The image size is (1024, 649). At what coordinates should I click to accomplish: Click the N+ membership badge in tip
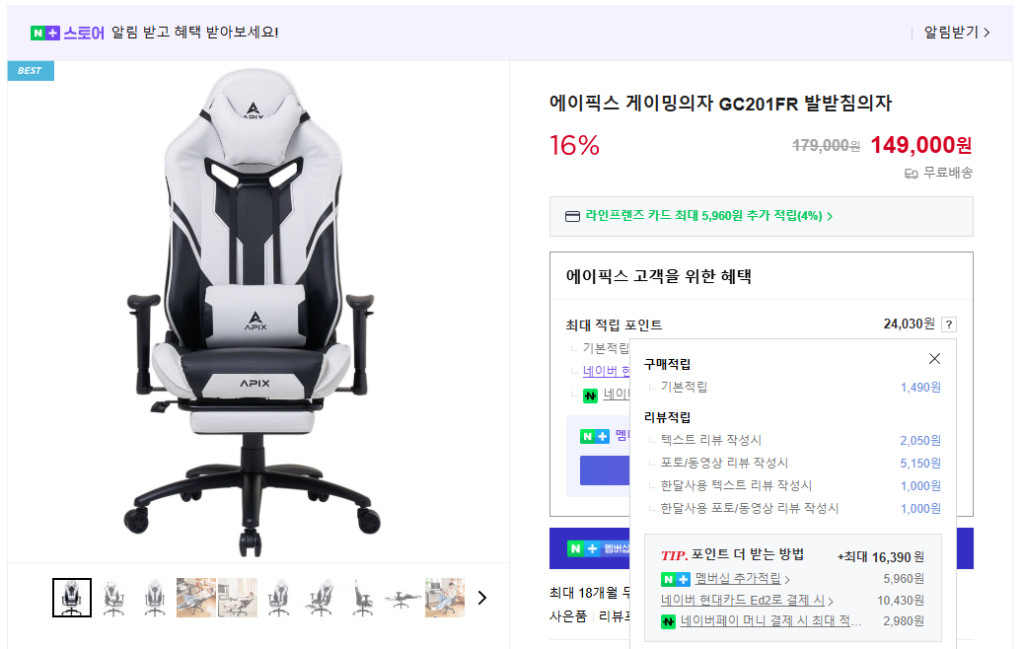point(675,579)
